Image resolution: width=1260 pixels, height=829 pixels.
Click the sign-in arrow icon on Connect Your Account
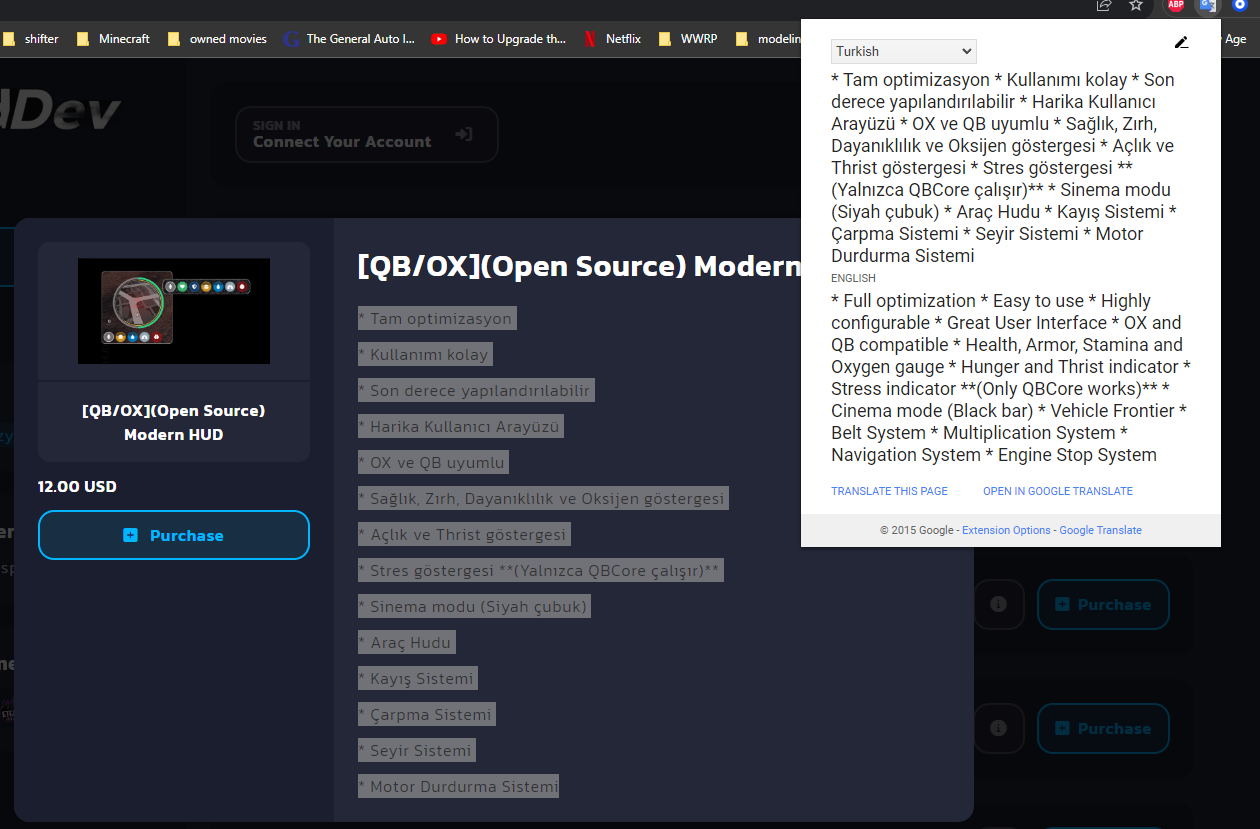point(464,133)
